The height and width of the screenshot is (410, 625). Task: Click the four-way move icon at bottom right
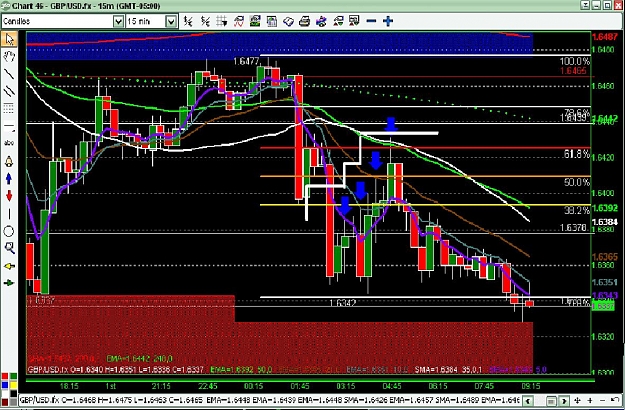pyautogui.click(x=578, y=400)
